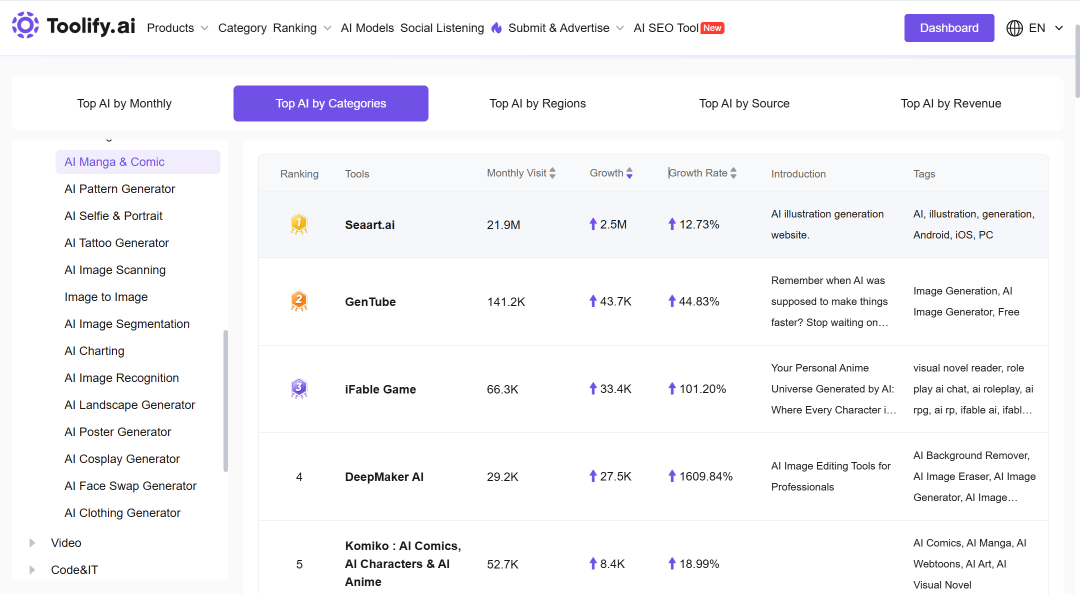Sort by Growth Rate arrows icon
This screenshot has width=1080, height=594.
pos(734,174)
